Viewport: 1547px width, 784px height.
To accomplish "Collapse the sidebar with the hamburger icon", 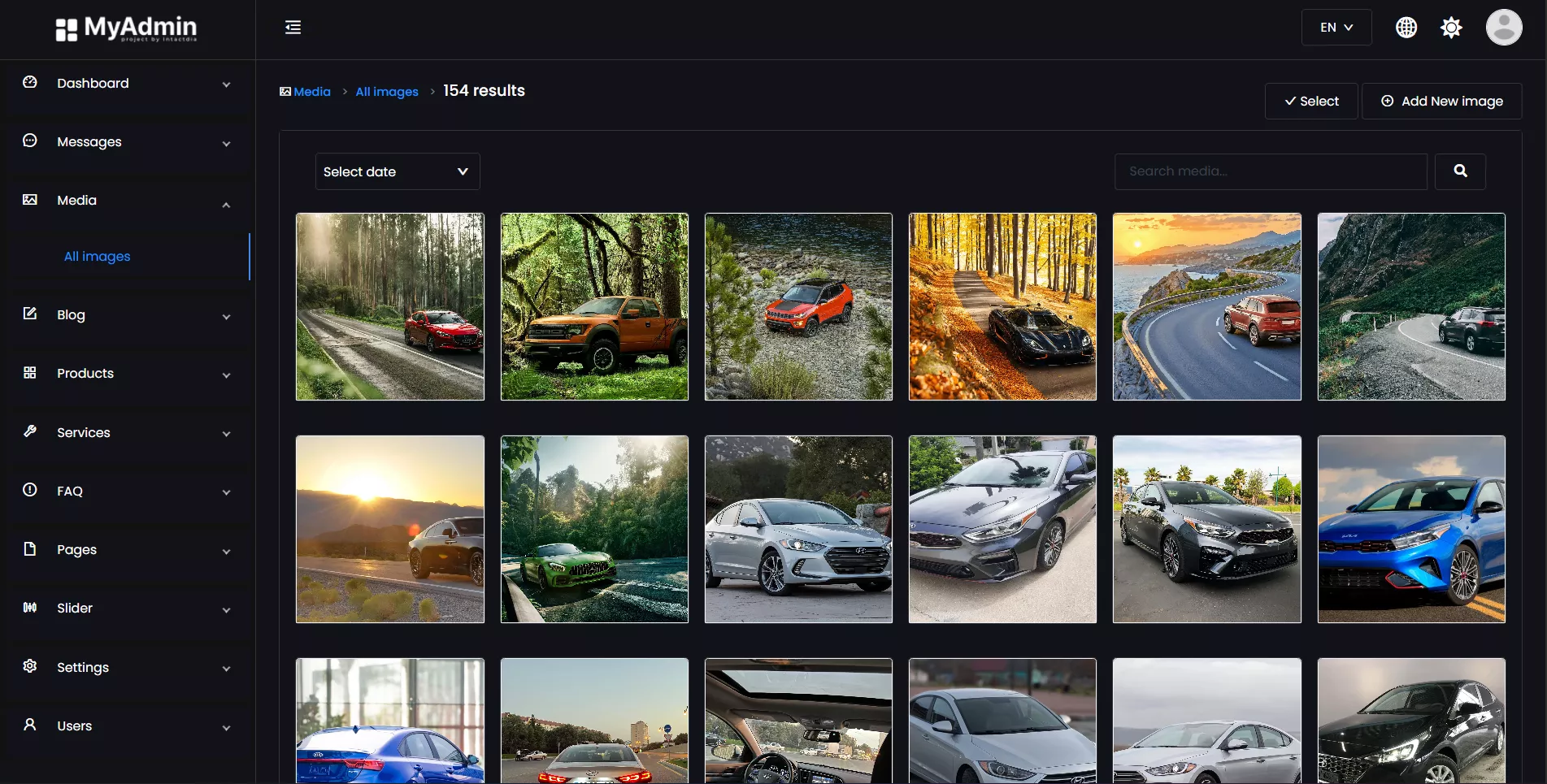I will click(293, 28).
